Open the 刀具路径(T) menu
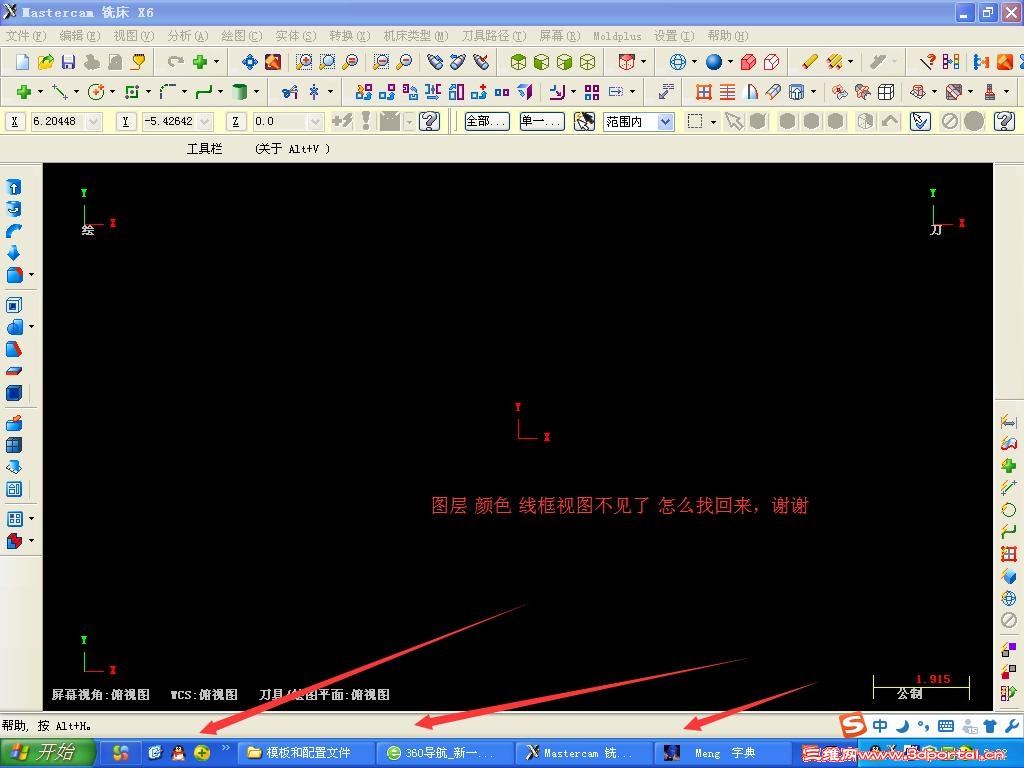Image resolution: width=1024 pixels, height=768 pixels. click(494, 36)
